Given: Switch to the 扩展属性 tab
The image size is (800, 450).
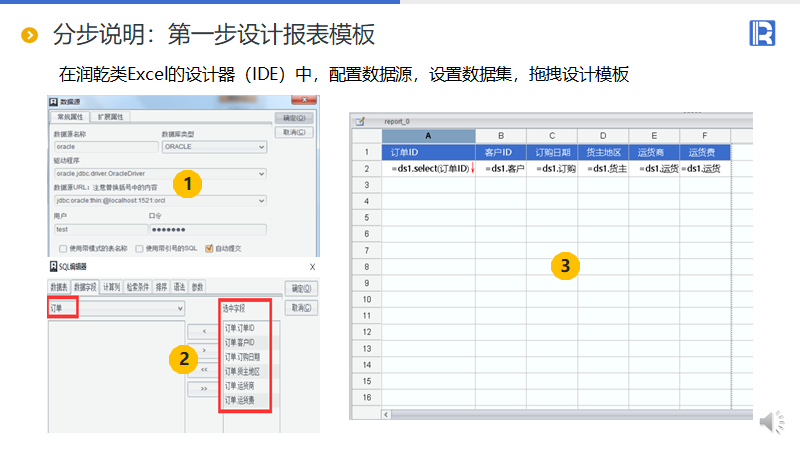Looking at the screenshot, I should click(x=111, y=117).
